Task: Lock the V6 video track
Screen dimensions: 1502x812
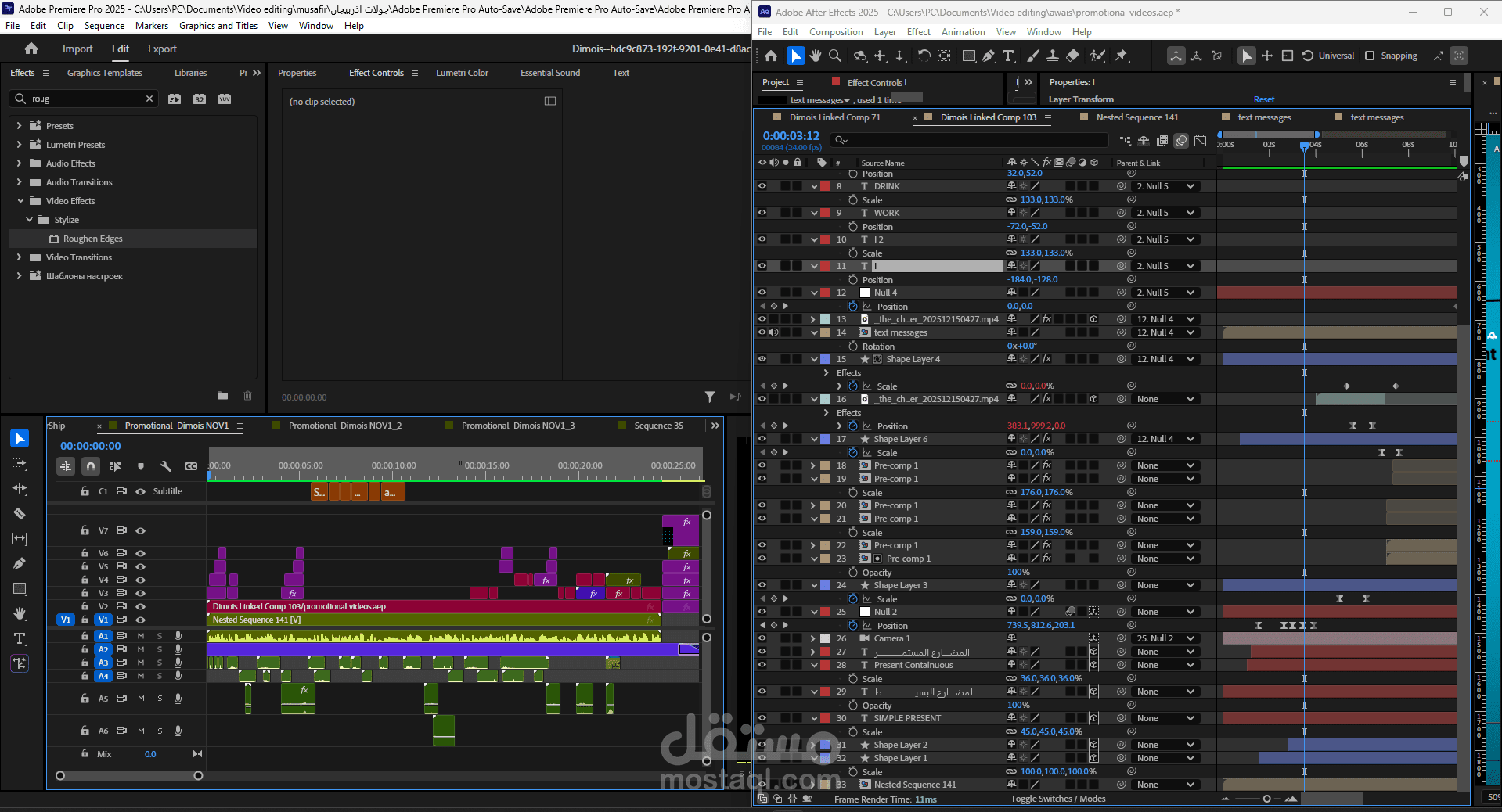Action: click(x=85, y=553)
